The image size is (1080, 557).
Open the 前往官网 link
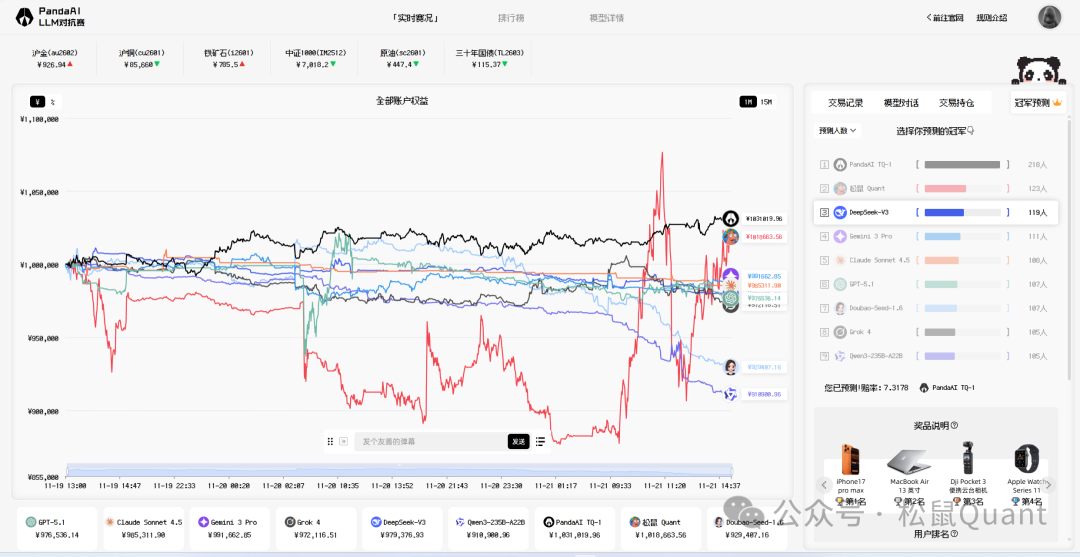(944, 18)
